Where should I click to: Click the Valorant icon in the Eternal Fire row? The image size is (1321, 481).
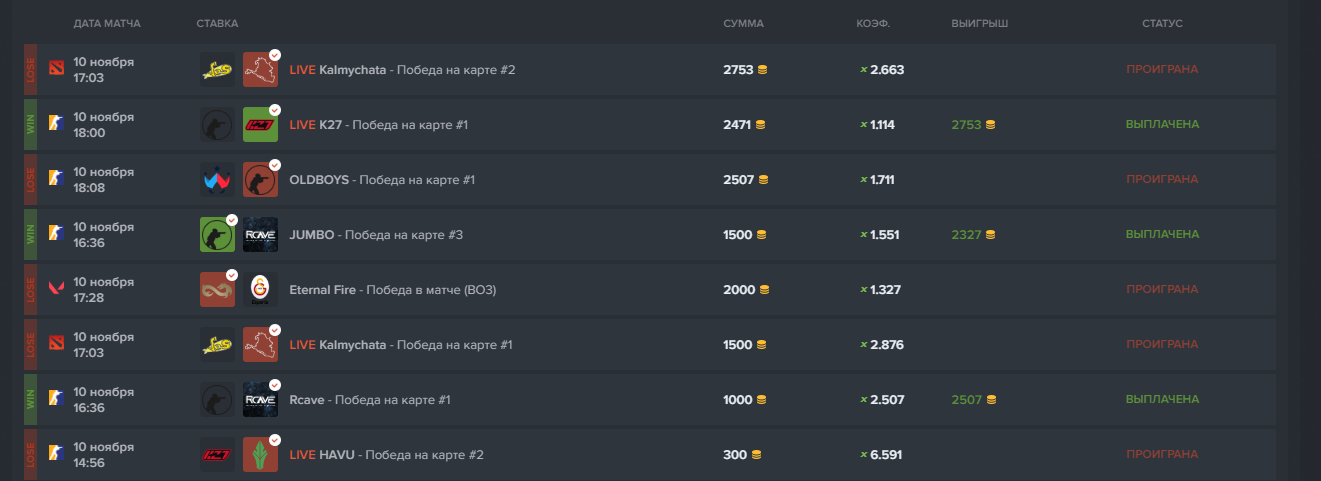[x=56, y=289]
